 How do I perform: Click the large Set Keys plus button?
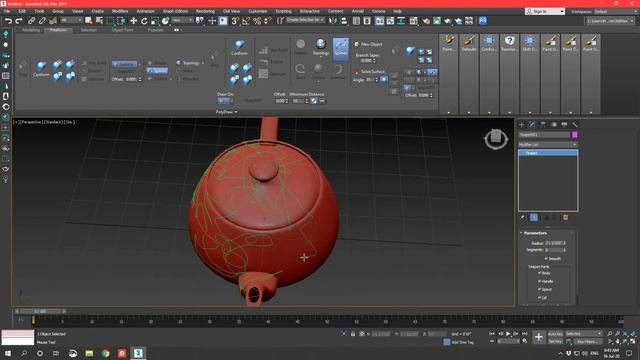tap(539, 337)
